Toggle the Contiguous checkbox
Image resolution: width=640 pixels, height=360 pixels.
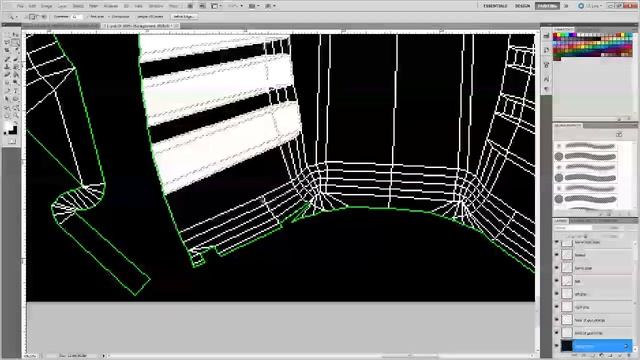pyautogui.click(x=109, y=17)
